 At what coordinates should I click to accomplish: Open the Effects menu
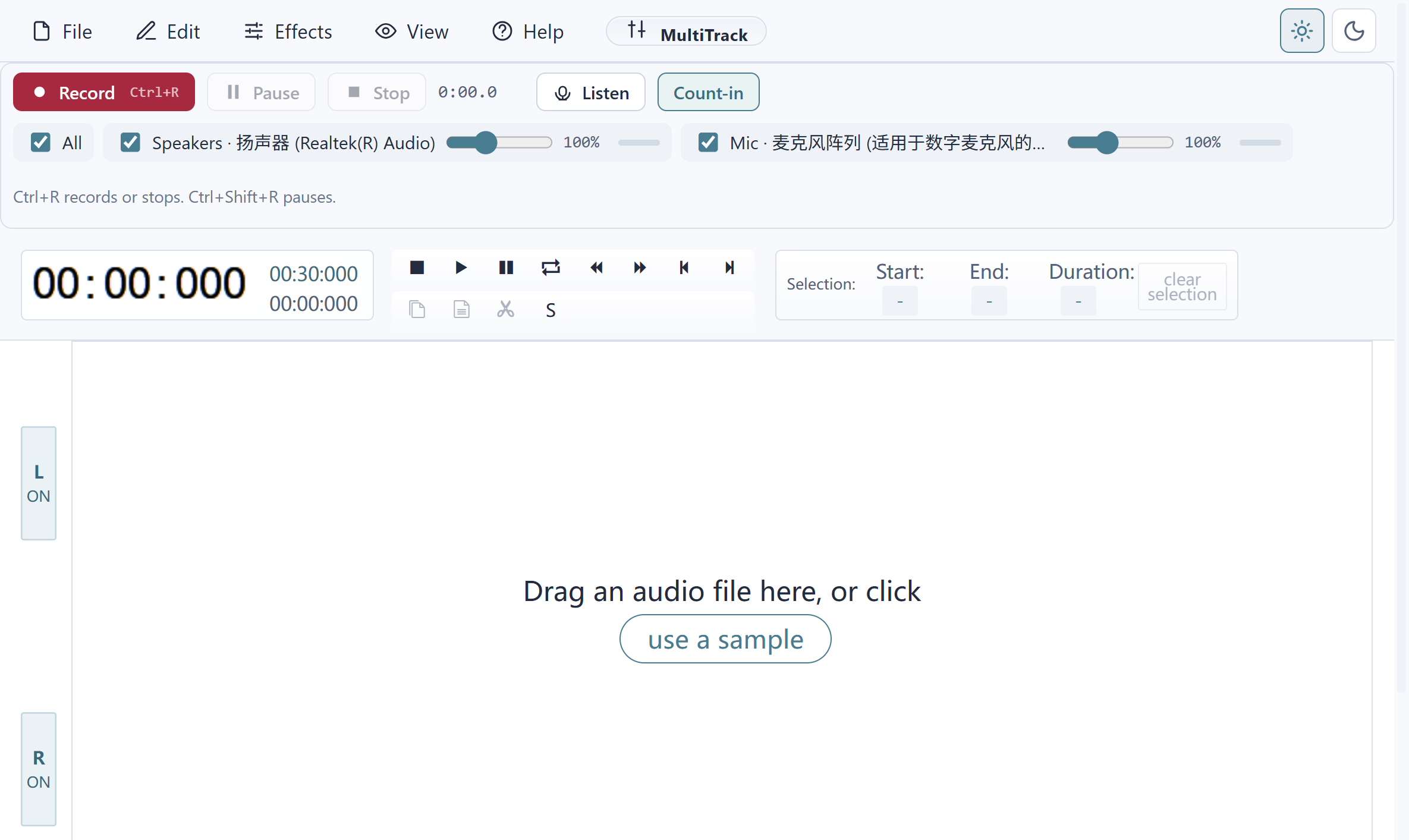[288, 32]
